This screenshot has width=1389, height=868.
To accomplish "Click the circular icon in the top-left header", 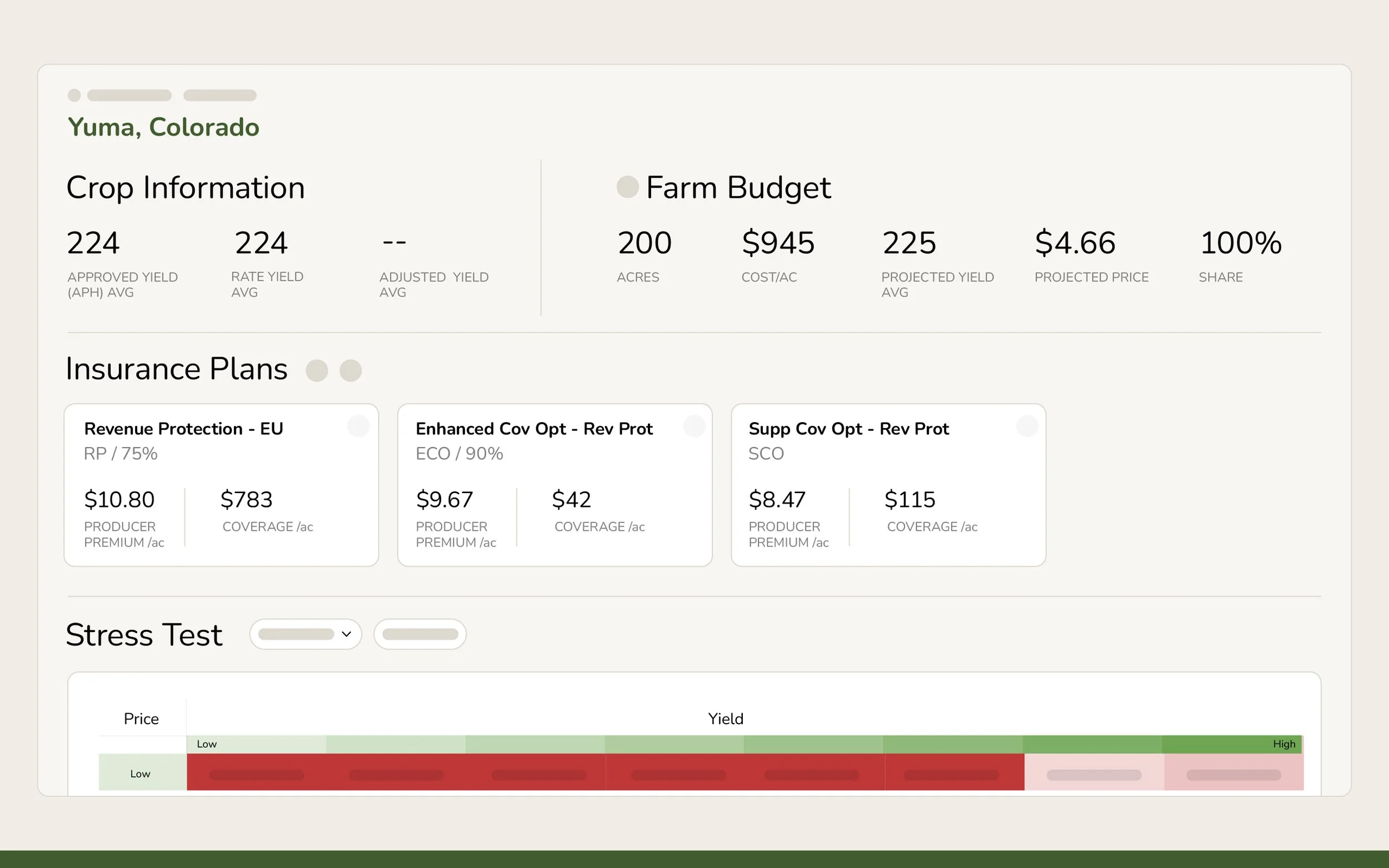I will (73, 96).
